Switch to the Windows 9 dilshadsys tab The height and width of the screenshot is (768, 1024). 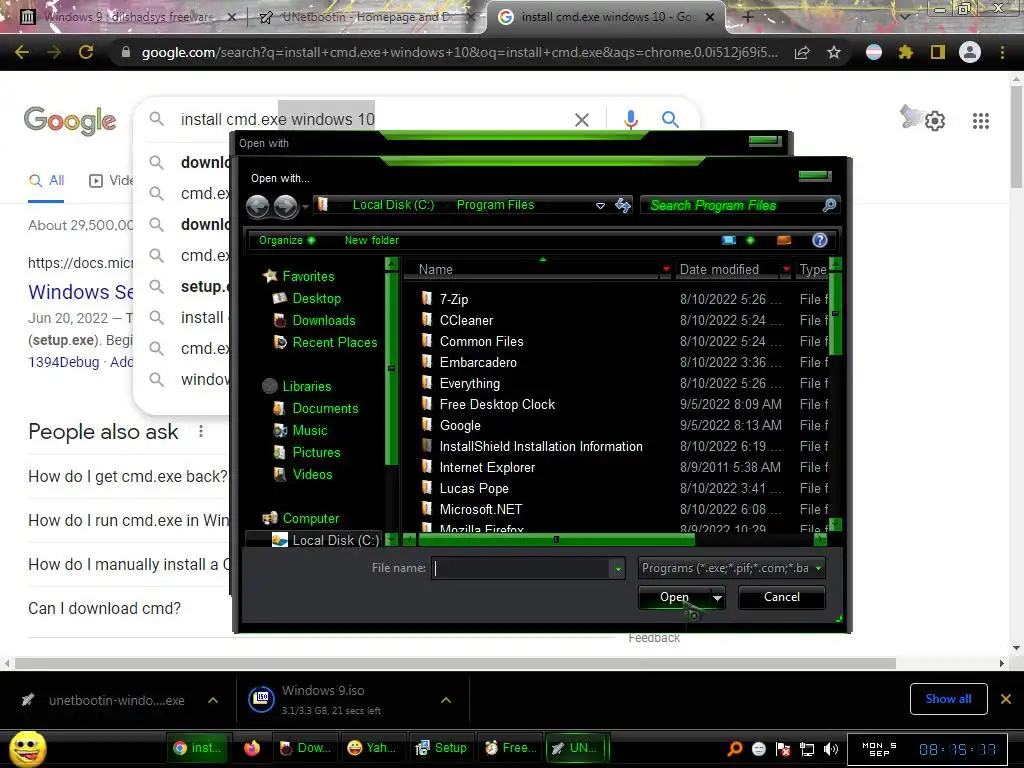click(x=129, y=17)
